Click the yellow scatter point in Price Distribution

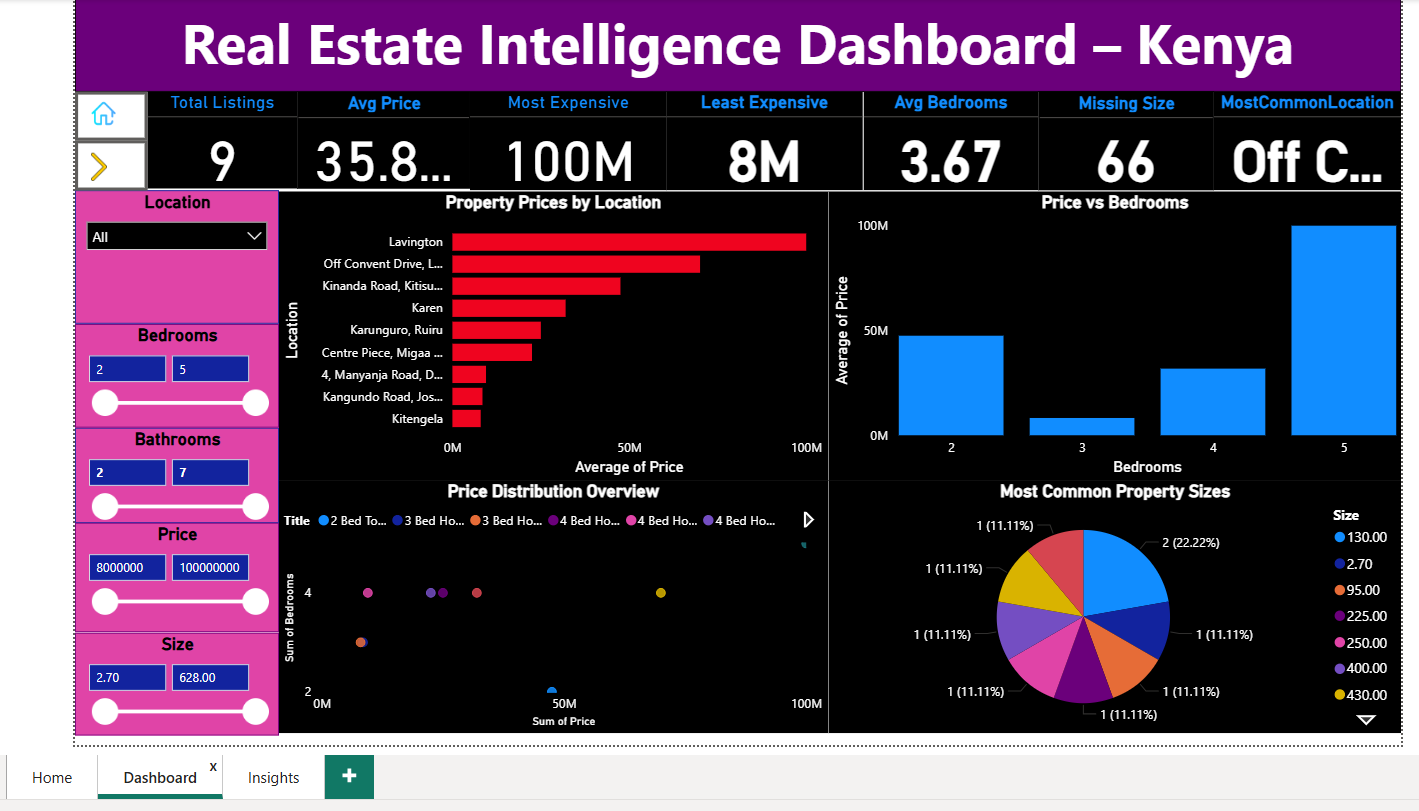pos(660,593)
